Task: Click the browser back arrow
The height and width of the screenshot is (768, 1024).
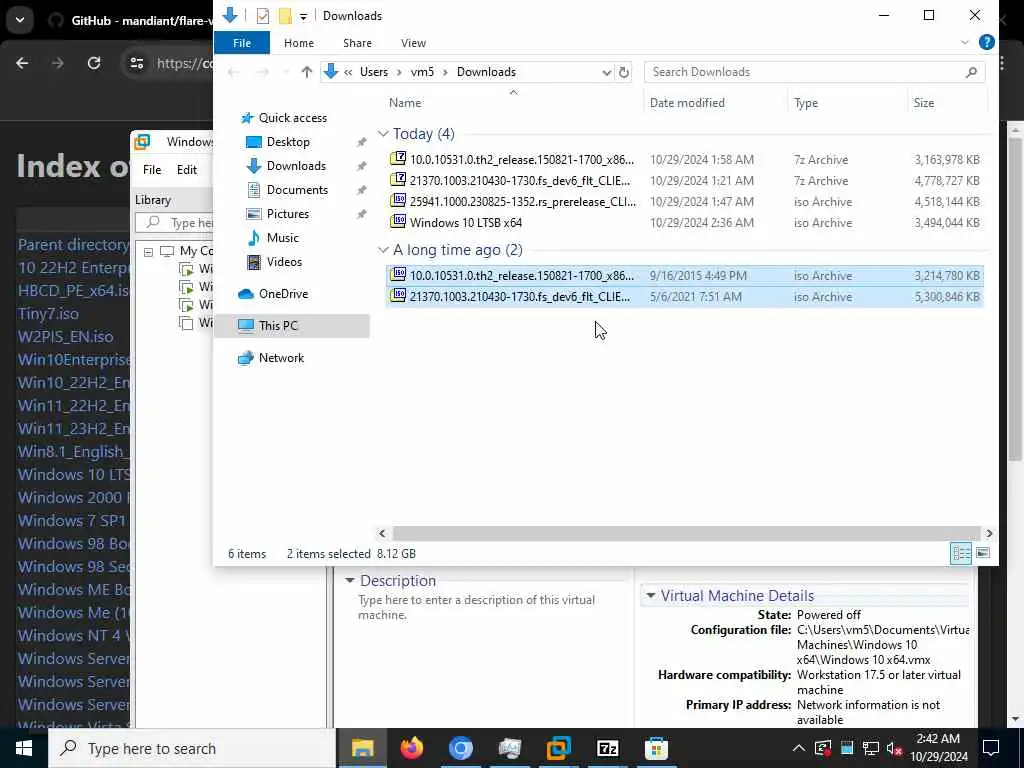Action: 22,63
